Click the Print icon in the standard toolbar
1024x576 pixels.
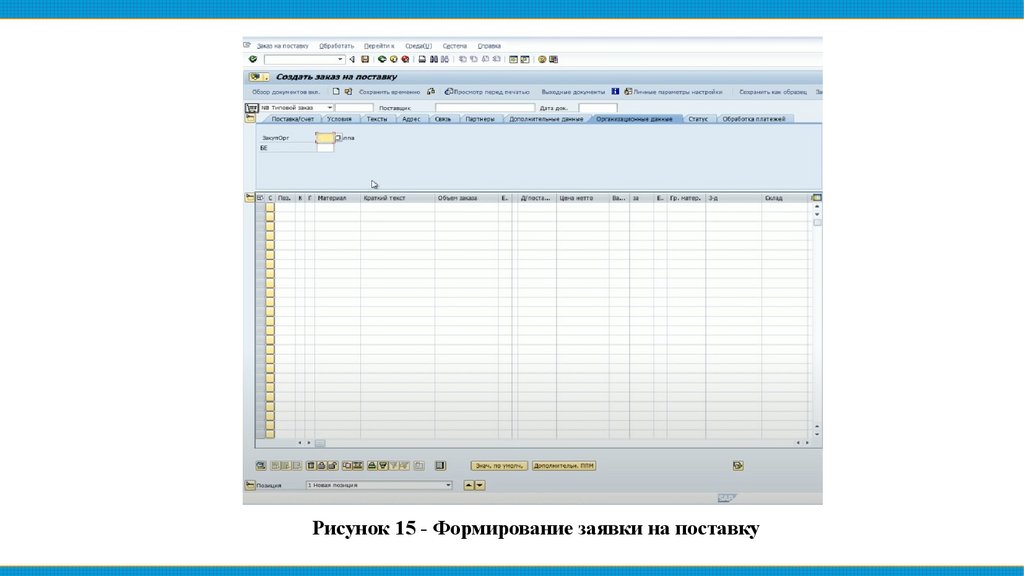point(422,59)
